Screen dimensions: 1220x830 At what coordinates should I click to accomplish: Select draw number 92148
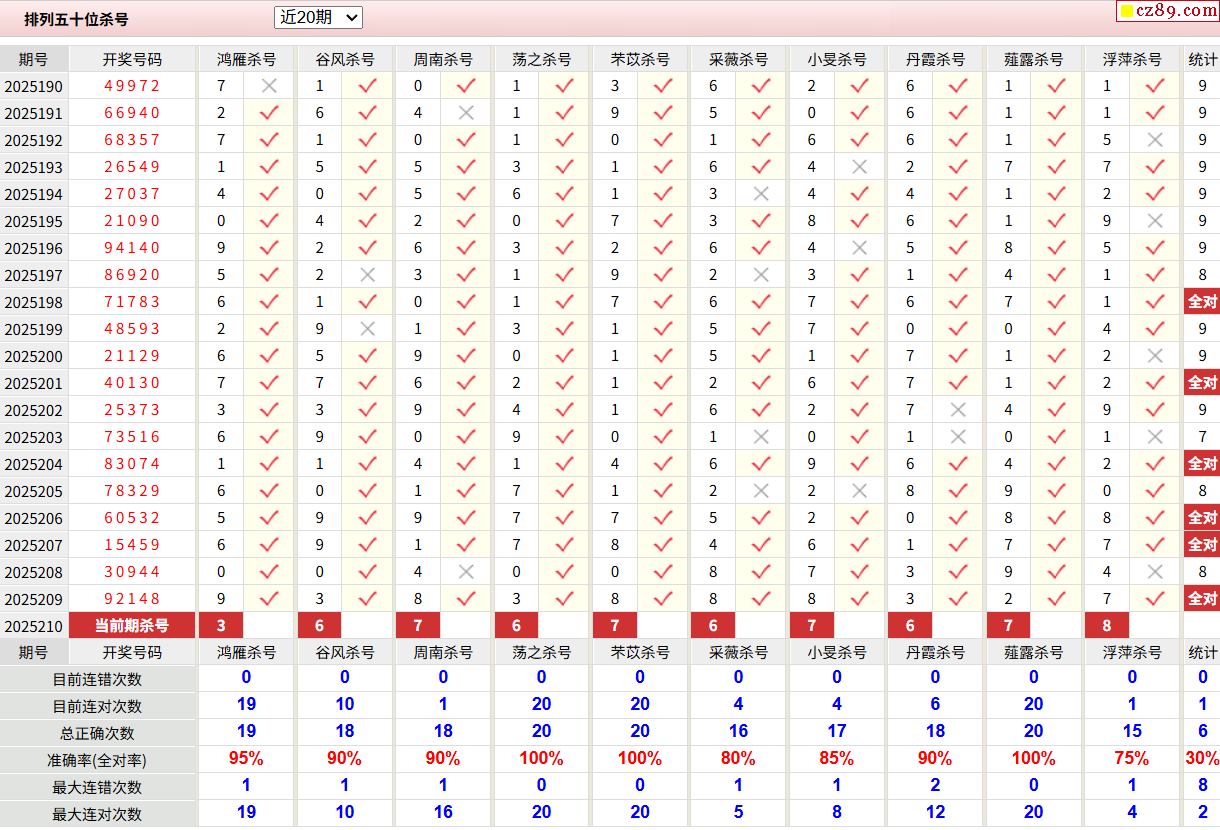[132, 599]
